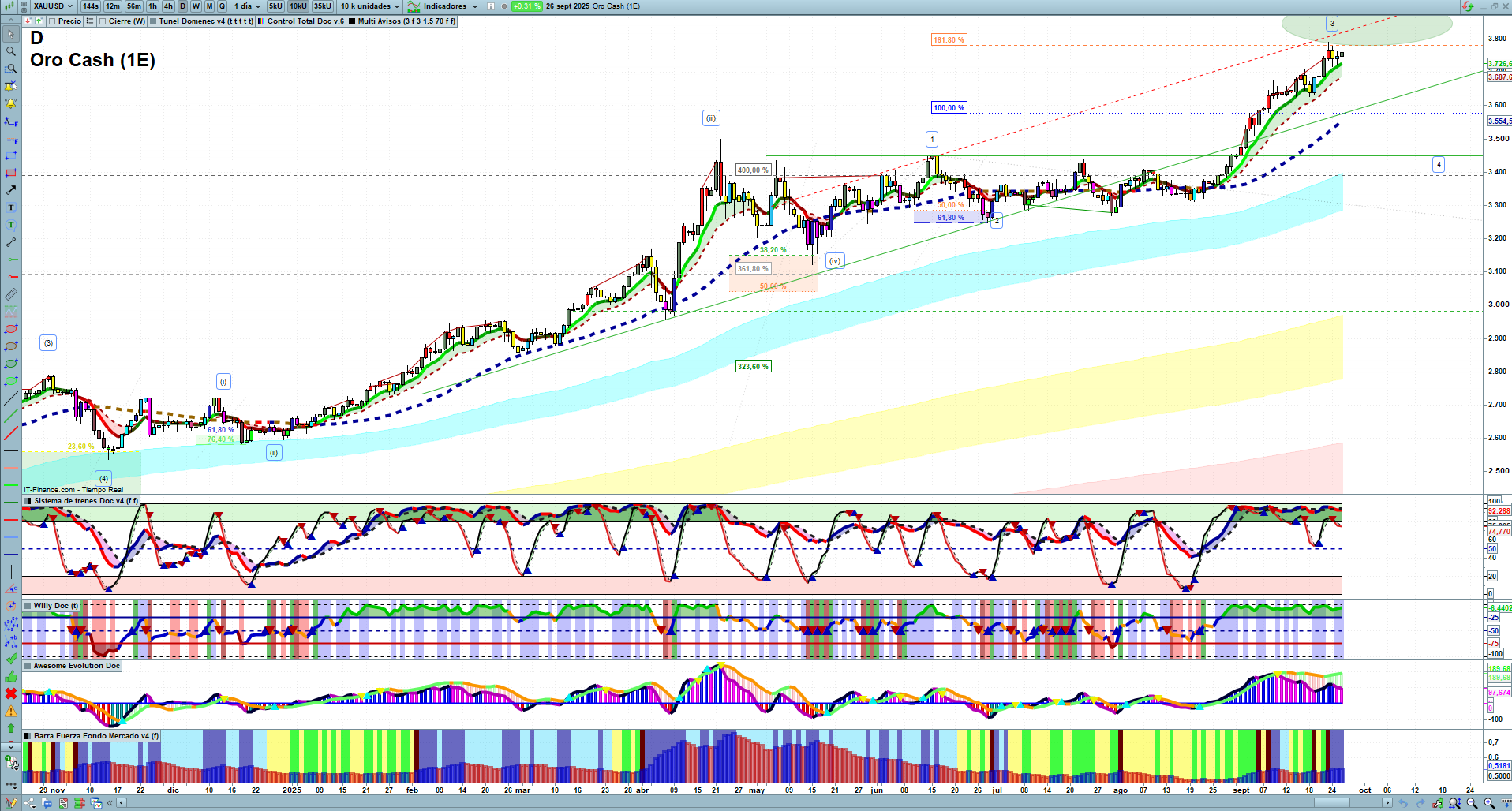This screenshot has height=811, width=1512.
Task: Select the arrow cursor tool
Action: 11,34
